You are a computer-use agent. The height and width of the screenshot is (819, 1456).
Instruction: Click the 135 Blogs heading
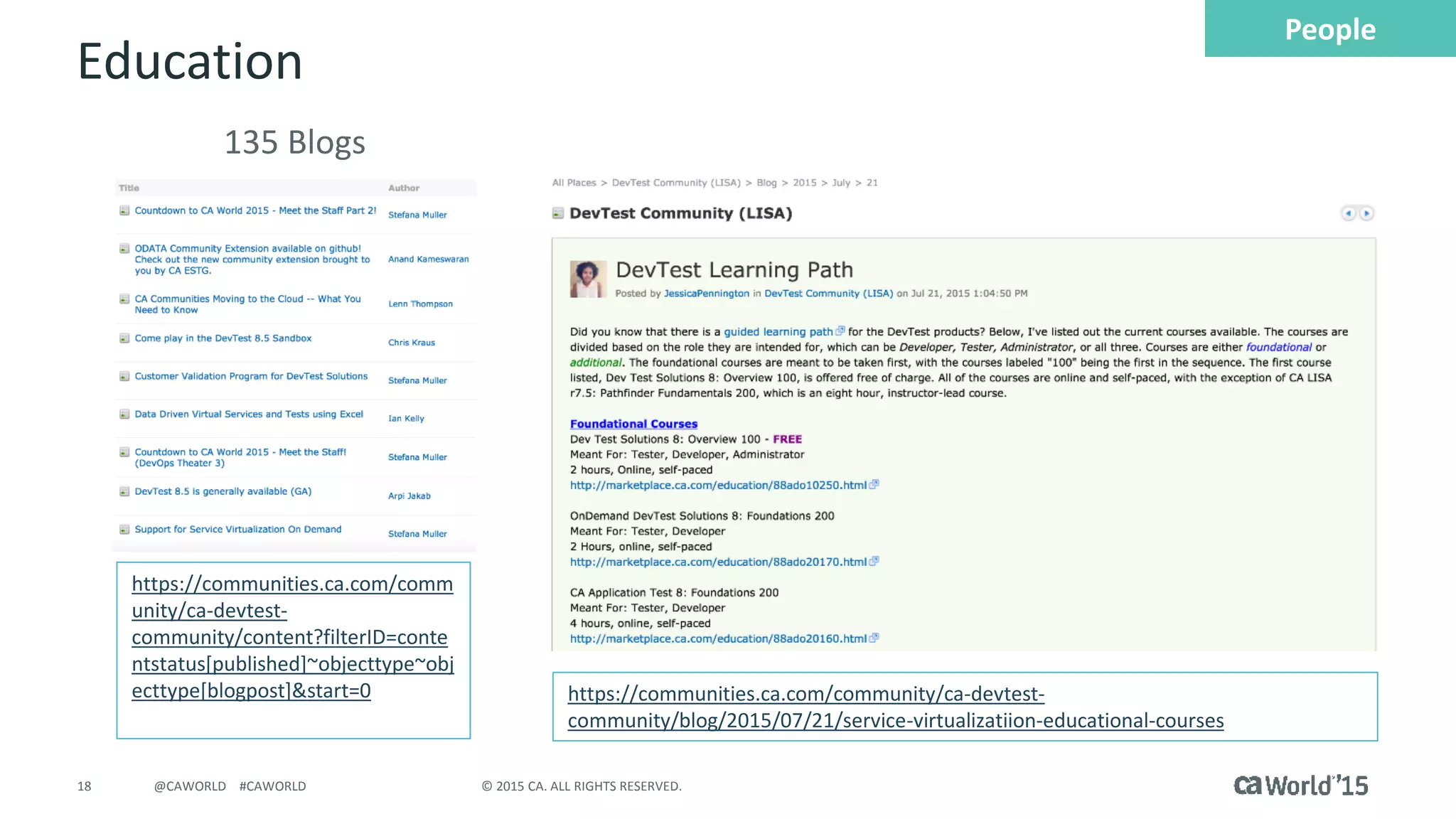295,142
